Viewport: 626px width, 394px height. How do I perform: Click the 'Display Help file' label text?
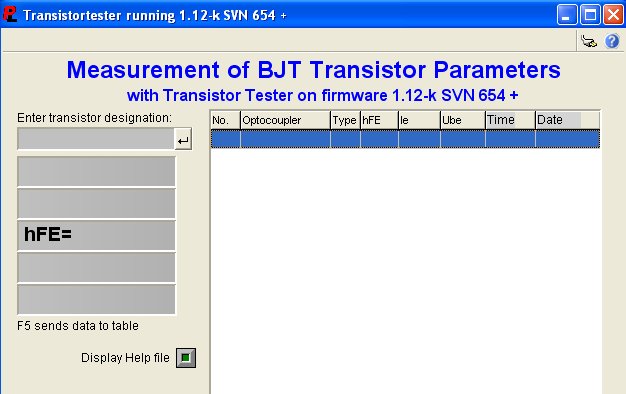125,358
